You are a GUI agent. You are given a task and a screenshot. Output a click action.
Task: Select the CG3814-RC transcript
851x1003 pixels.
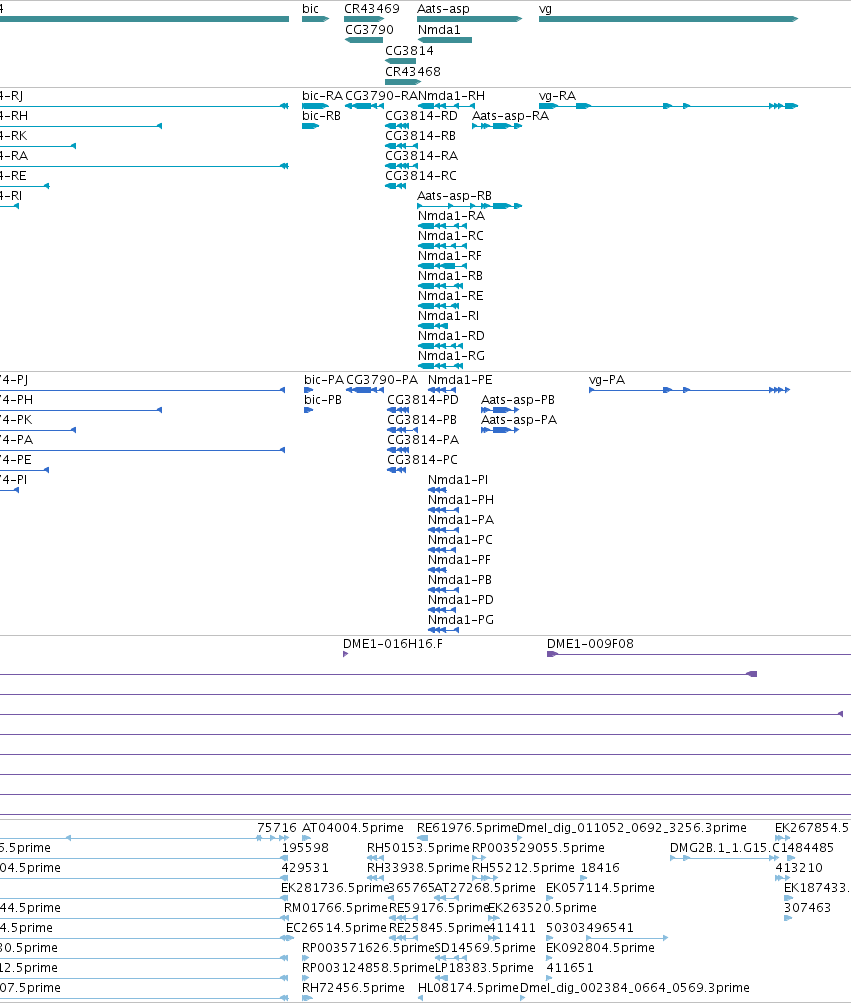pyautogui.click(x=395, y=186)
